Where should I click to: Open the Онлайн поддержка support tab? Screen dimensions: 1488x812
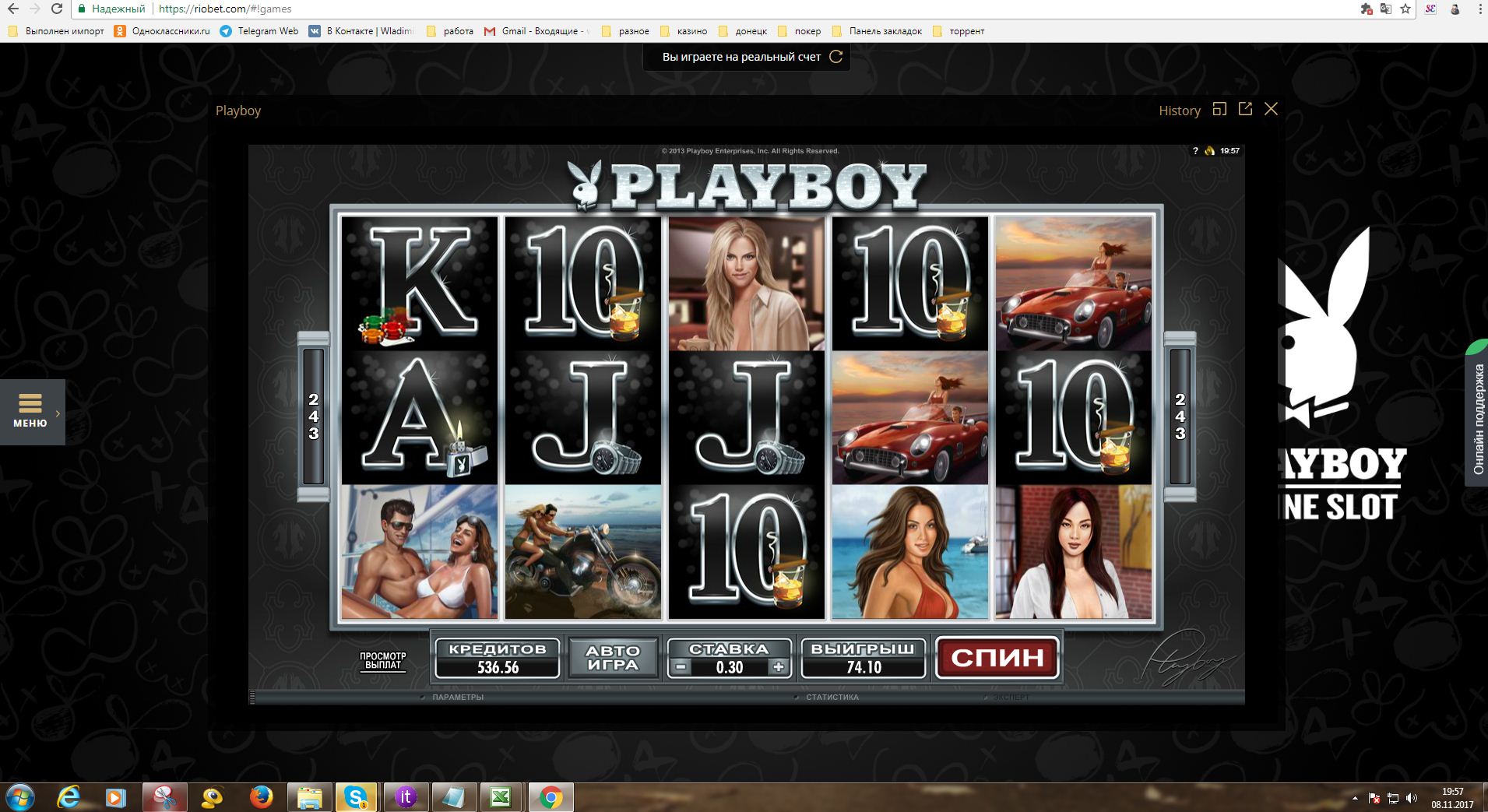coord(1477,413)
